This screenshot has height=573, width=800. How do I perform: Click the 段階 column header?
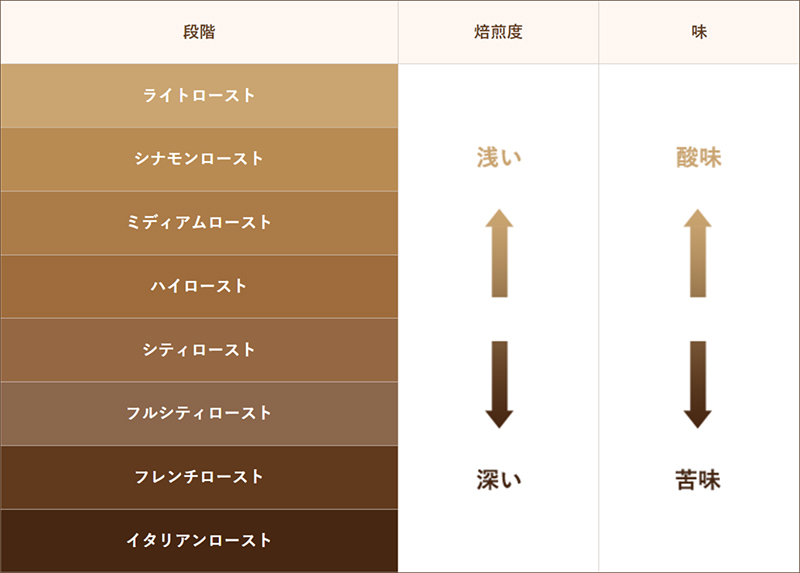(x=199, y=32)
